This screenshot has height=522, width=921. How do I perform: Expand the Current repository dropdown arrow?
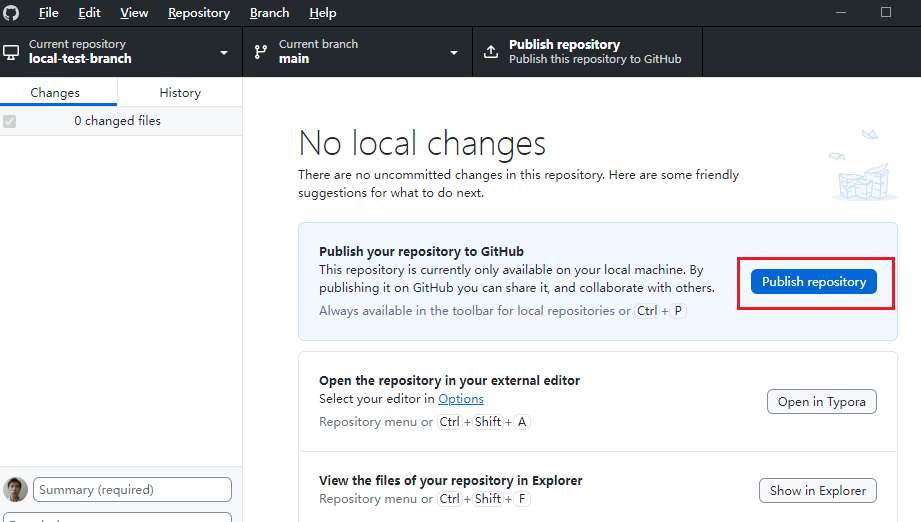(224, 52)
